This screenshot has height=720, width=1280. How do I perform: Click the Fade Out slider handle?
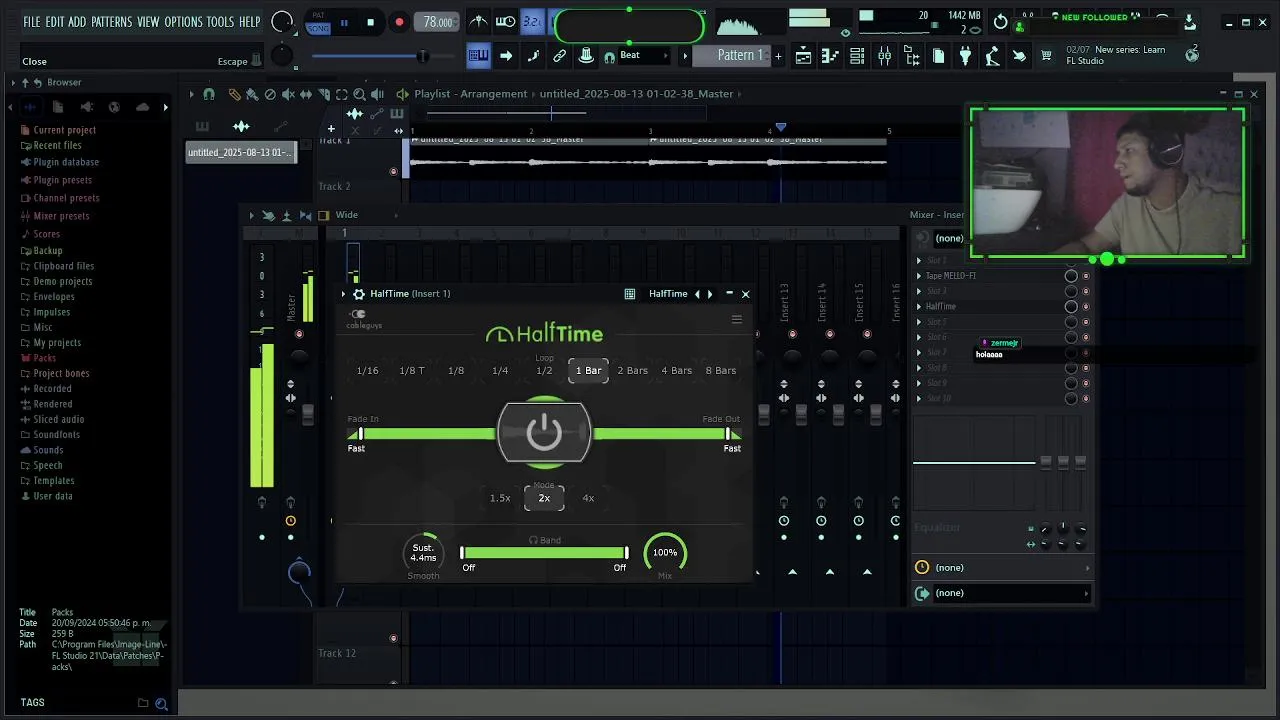pyautogui.click(x=728, y=434)
